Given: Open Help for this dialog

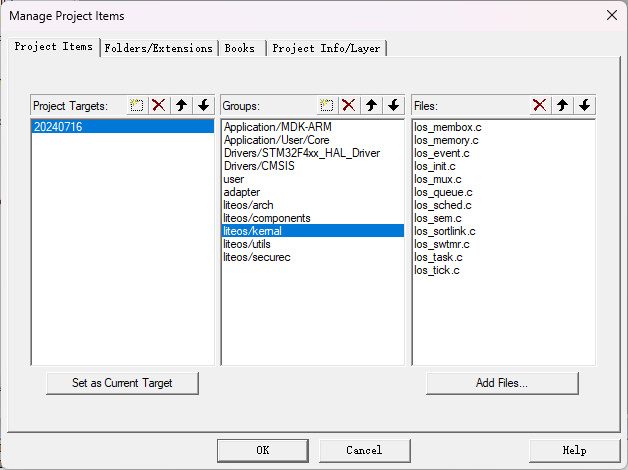Looking at the screenshot, I should [574, 450].
